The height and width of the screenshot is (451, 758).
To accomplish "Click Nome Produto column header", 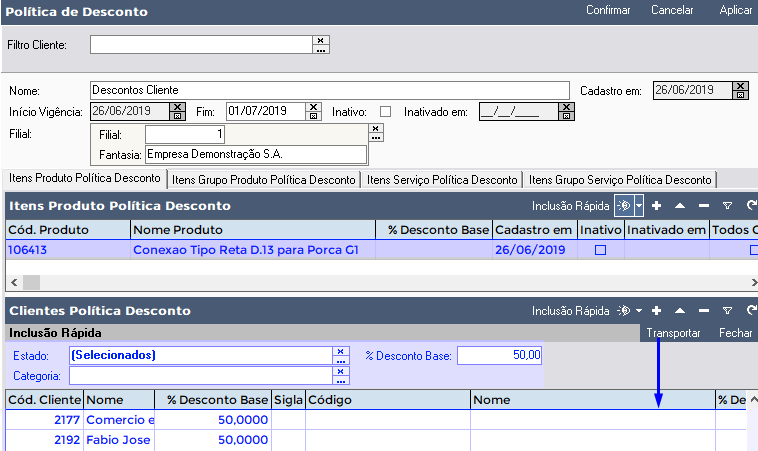I will (x=253, y=230).
